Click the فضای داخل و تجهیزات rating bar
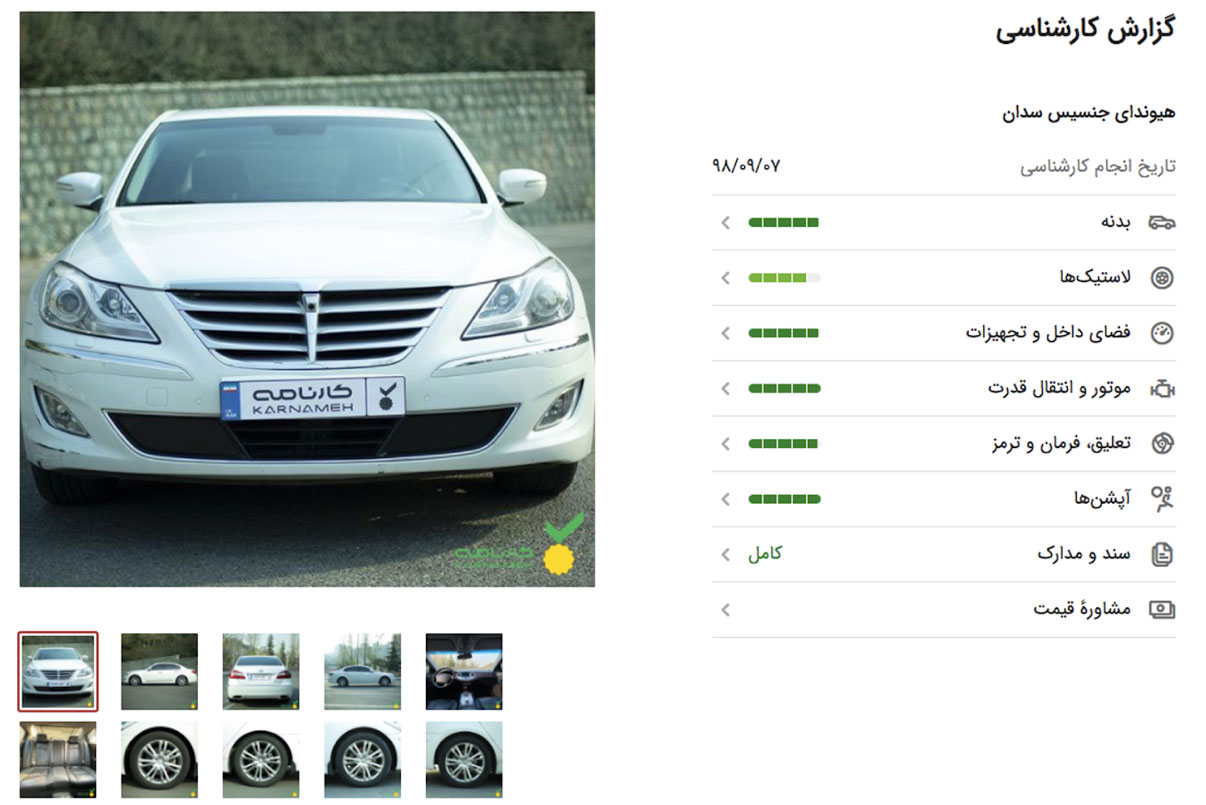The image size is (1206, 805). [784, 333]
